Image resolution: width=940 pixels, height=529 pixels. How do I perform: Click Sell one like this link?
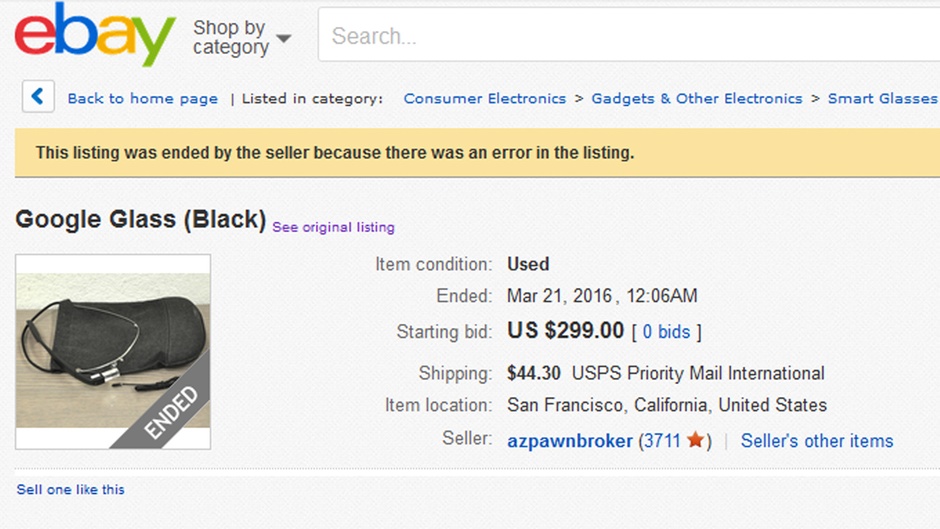click(x=71, y=489)
